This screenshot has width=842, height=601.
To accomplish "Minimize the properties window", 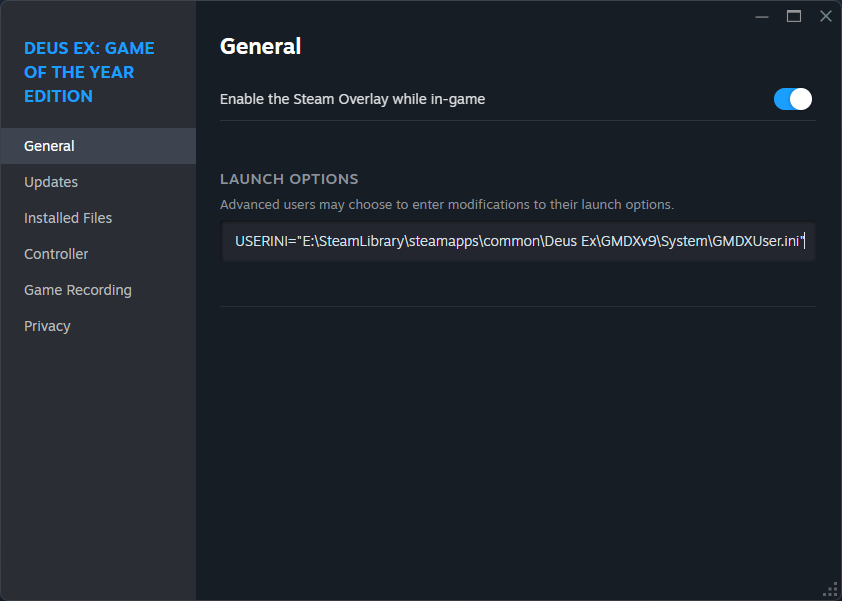I will (762, 16).
